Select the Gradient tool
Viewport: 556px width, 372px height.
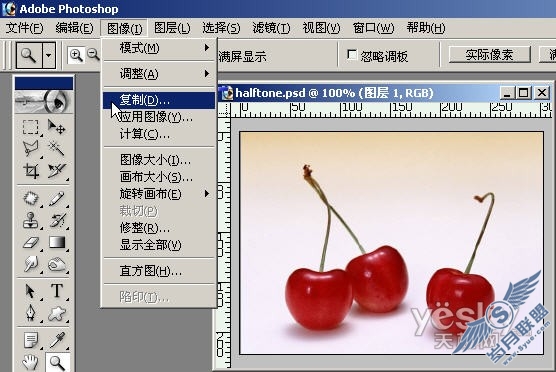click(x=56, y=243)
